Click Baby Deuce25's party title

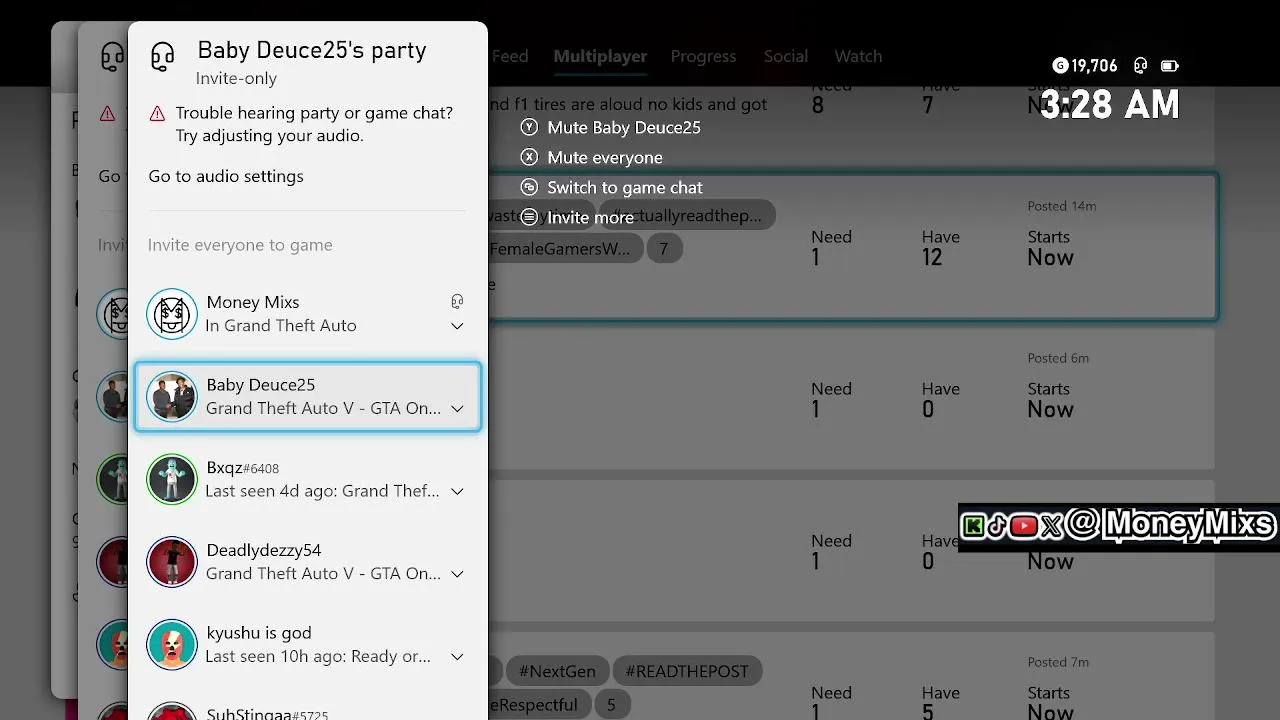[x=312, y=50]
